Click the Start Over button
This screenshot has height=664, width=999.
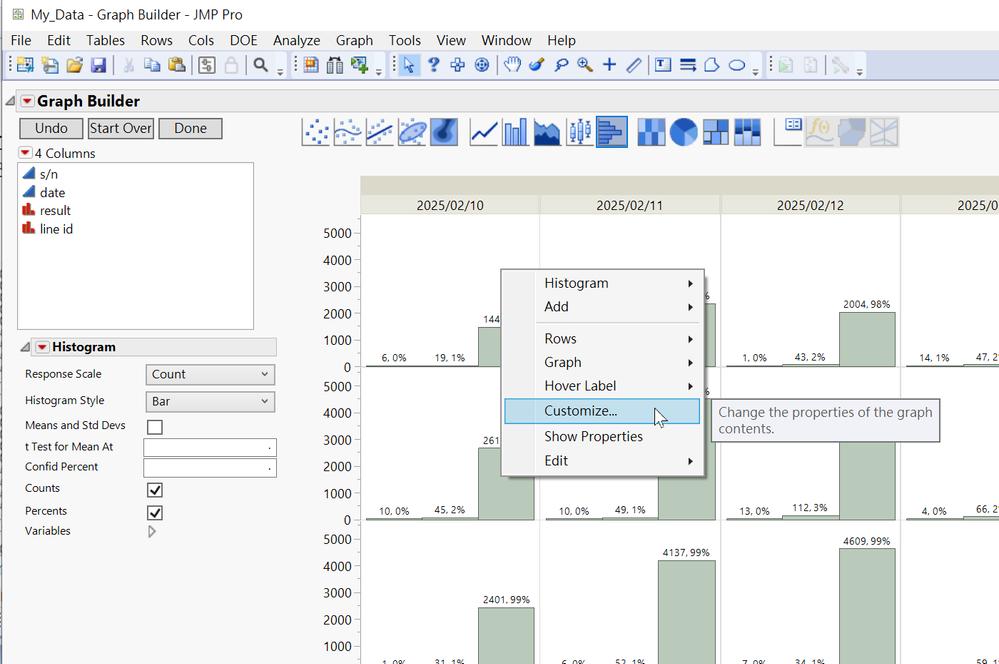[120, 128]
